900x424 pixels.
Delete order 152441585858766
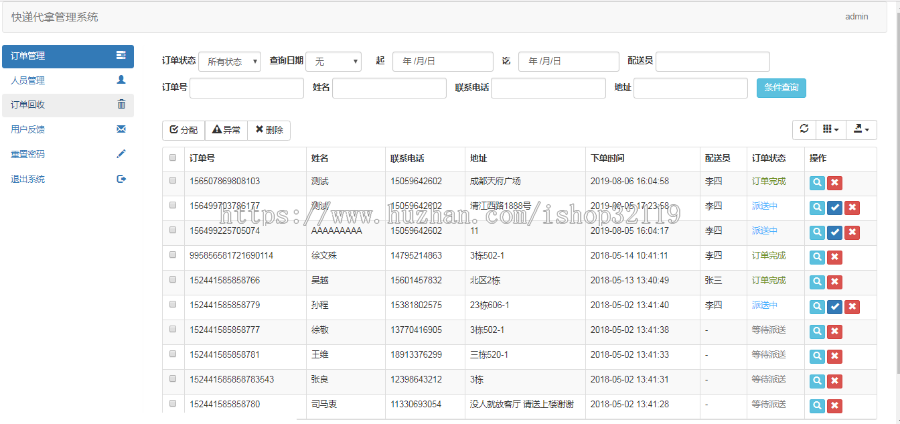point(835,282)
